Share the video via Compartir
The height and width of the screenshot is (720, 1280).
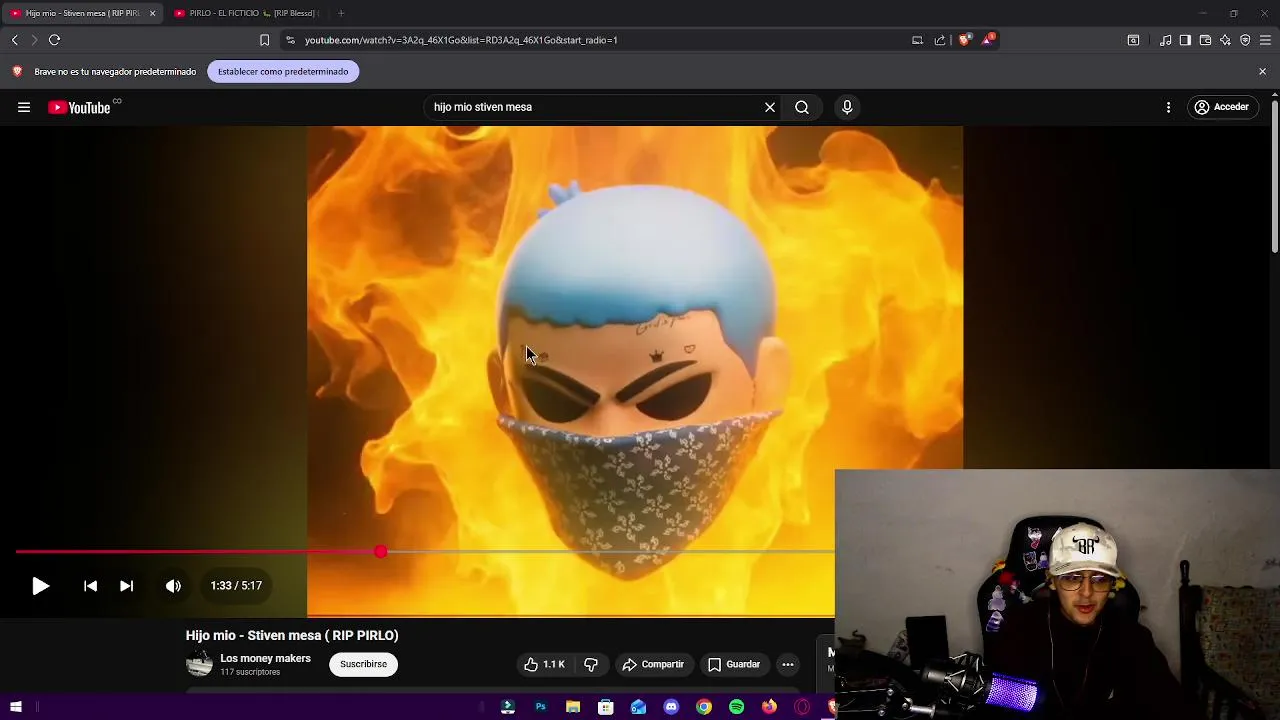[653, 664]
